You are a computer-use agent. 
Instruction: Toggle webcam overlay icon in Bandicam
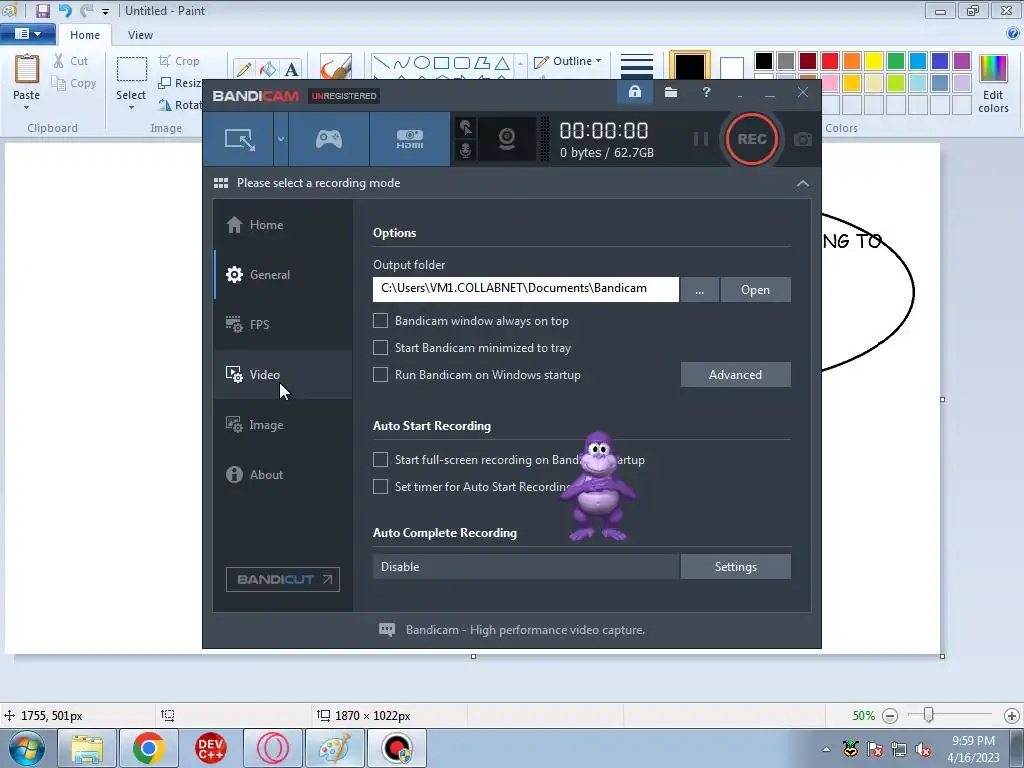click(x=507, y=139)
